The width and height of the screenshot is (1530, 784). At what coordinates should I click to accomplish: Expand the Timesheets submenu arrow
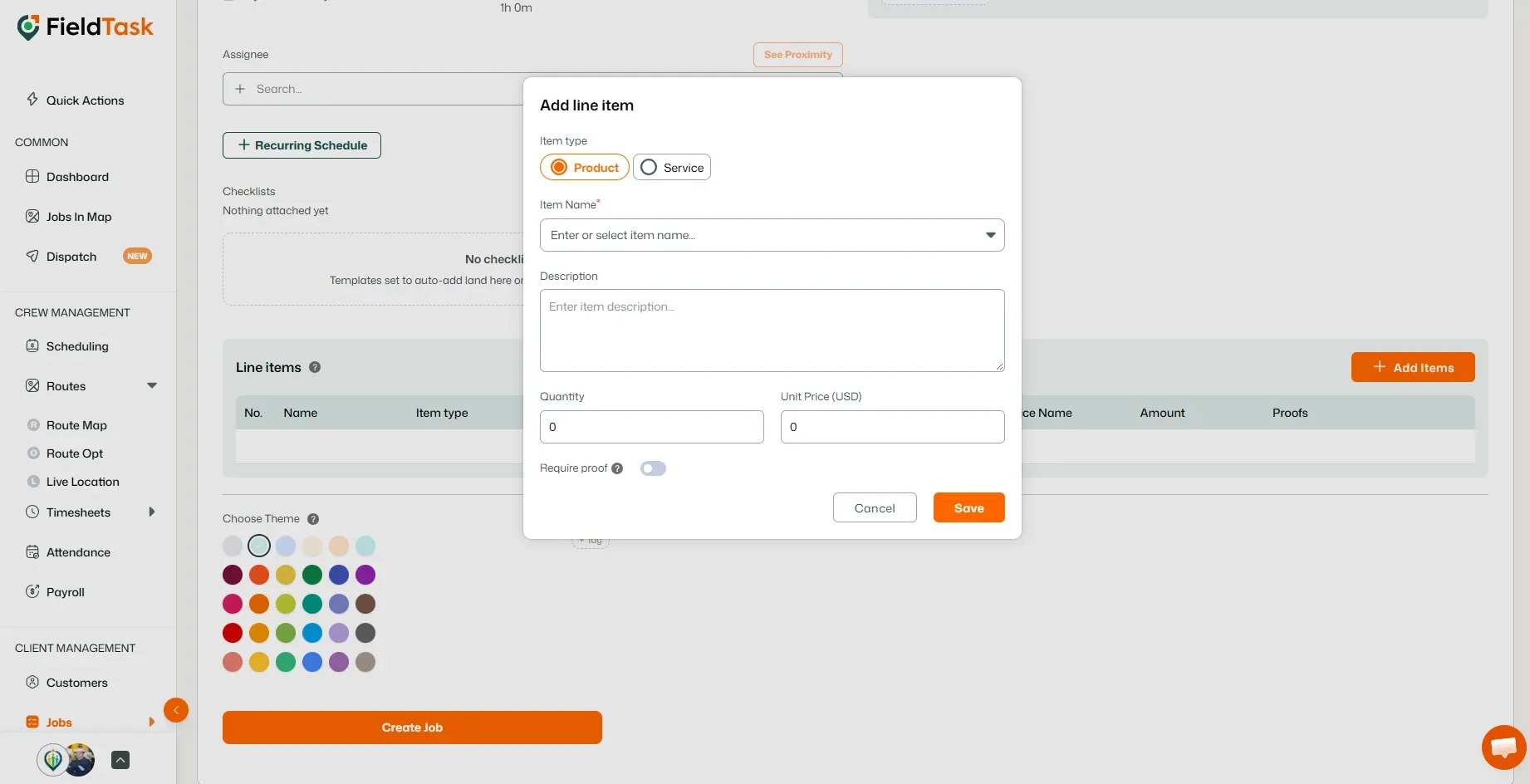152,512
